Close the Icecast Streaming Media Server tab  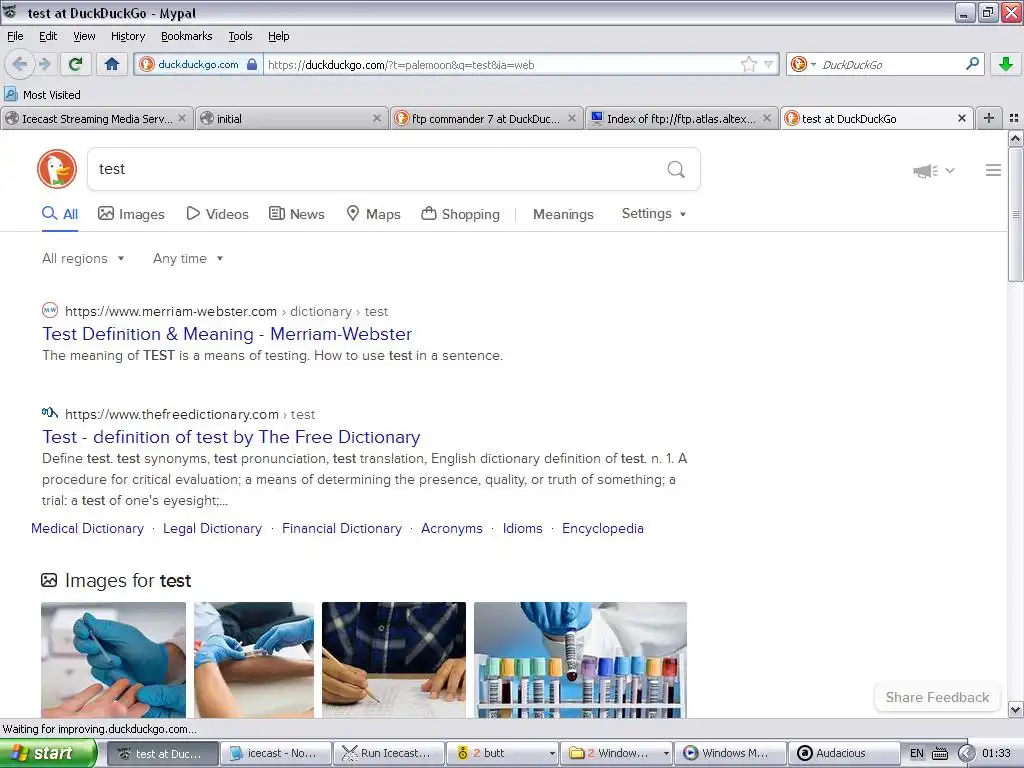pos(182,118)
